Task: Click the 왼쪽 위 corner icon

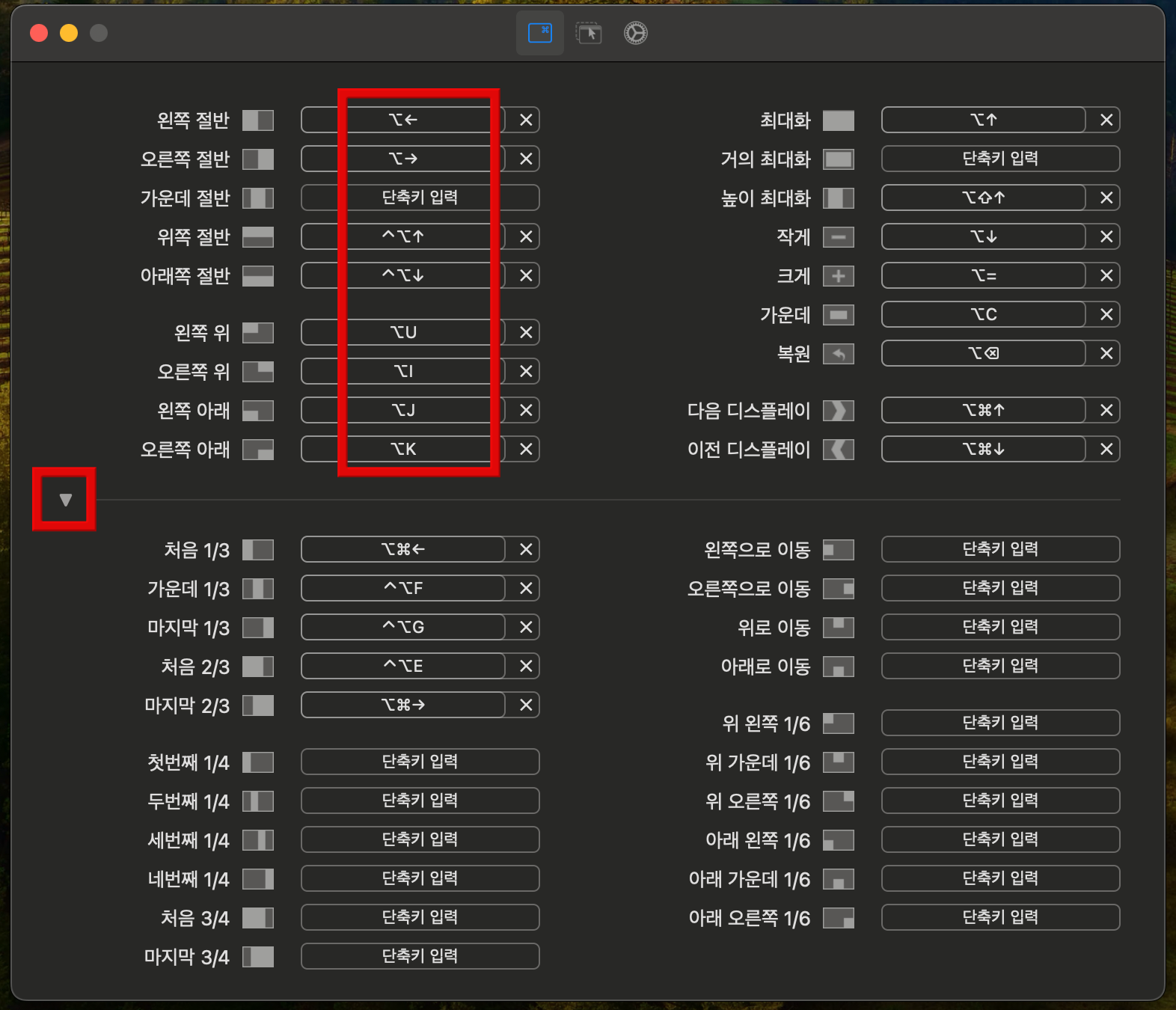Action: coord(258,333)
